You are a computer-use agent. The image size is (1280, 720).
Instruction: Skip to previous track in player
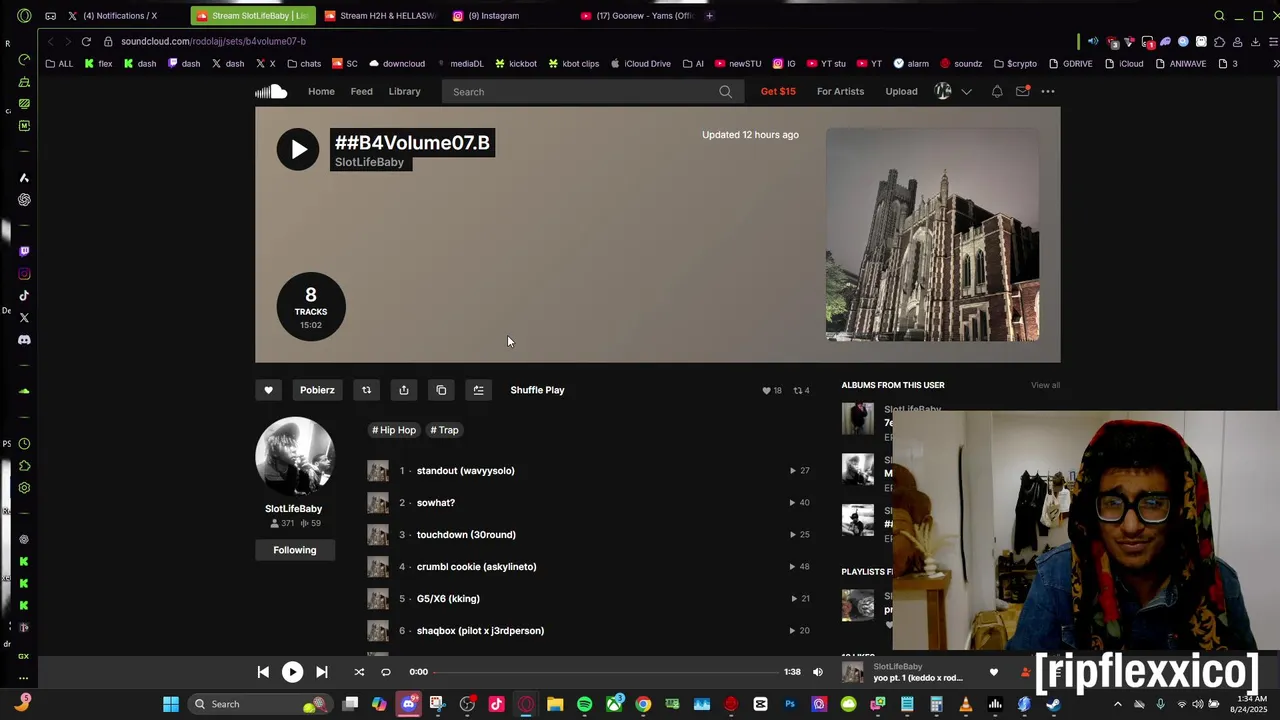[x=263, y=672]
